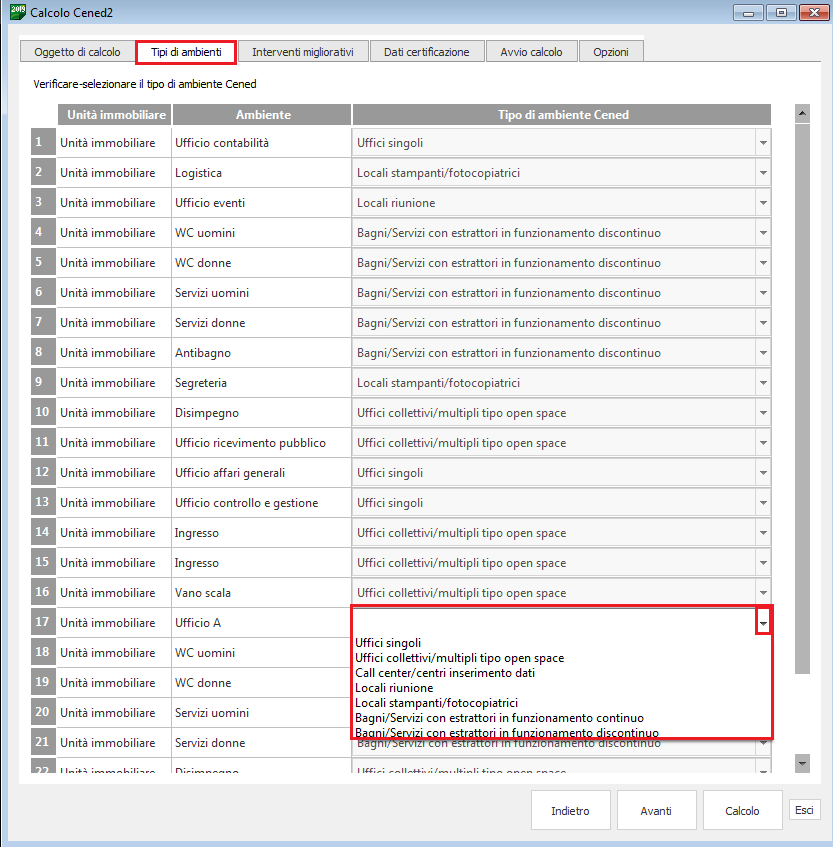Pick 'Locali riunione' in the dropdown list
Image resolution: width=836 pixels, height=858 pixels.
click(x=395, y=688)
